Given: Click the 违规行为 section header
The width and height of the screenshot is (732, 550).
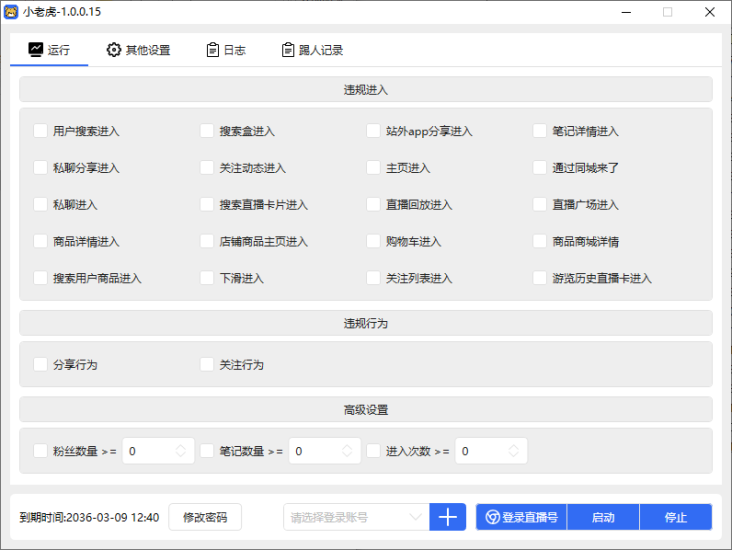Looking at the screenshot, I should [x=366, y=323].
